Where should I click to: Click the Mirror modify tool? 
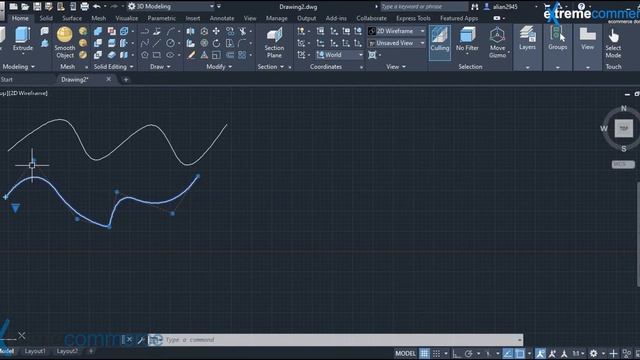click(191, 31)
